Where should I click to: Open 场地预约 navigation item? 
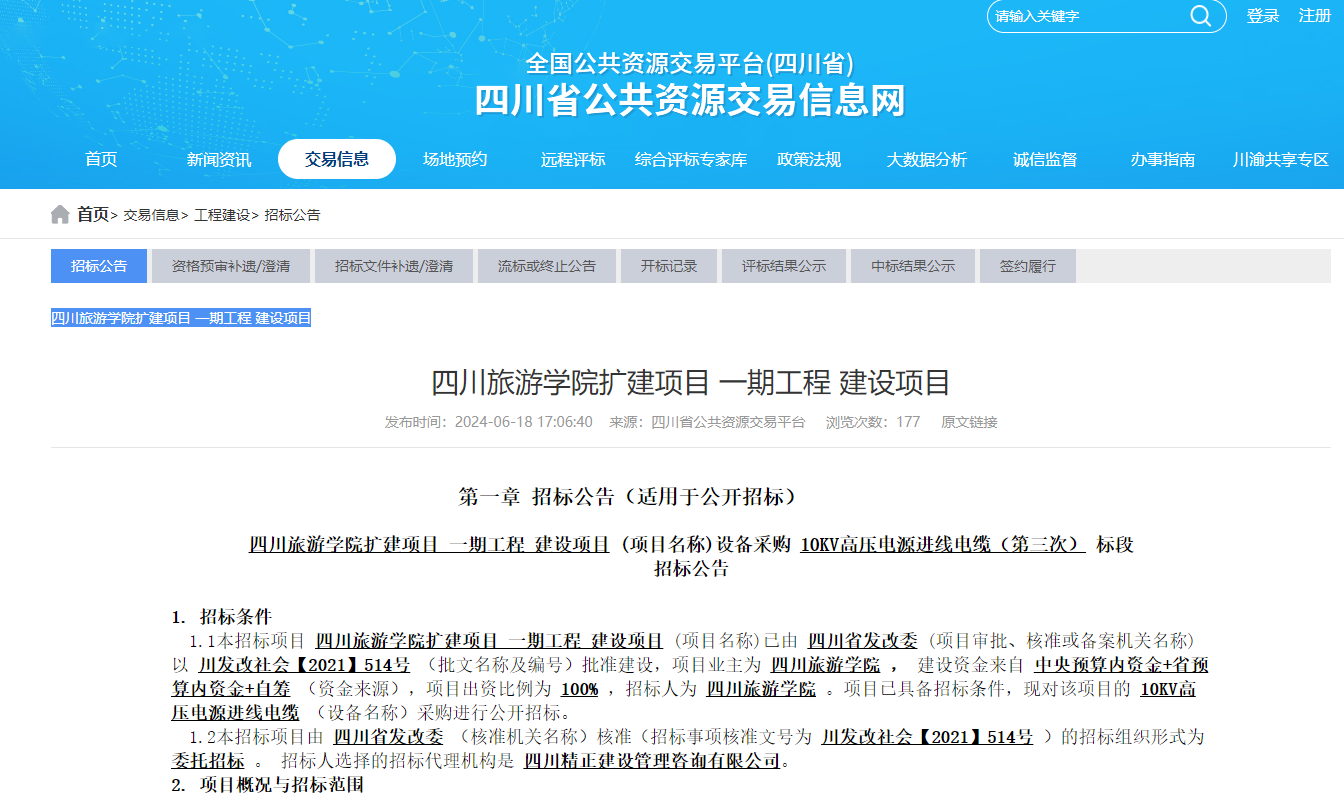click(x=455, y=160)
